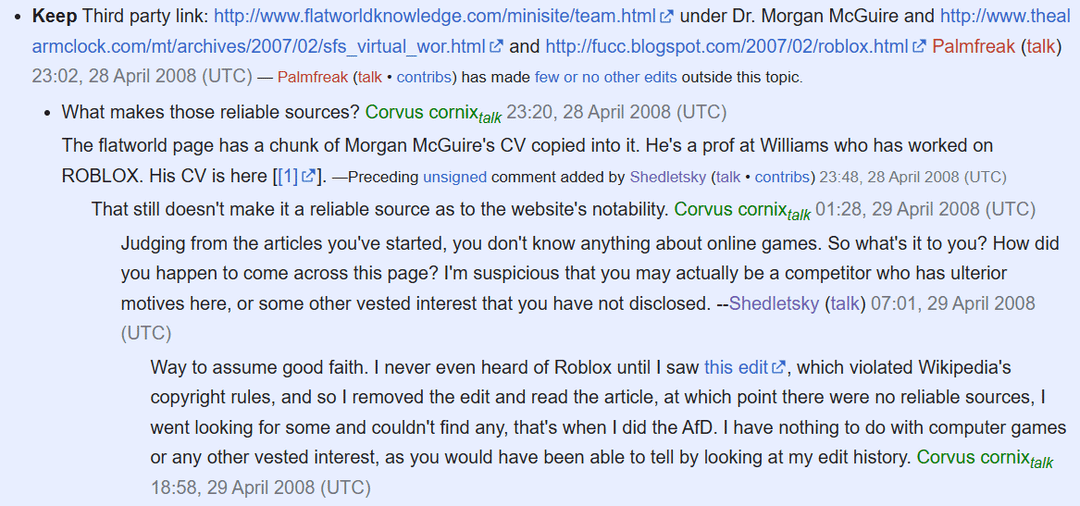Open 'this edit' diff link
This screenshot has height=506, width=1080.
click(x=736, y=367)
